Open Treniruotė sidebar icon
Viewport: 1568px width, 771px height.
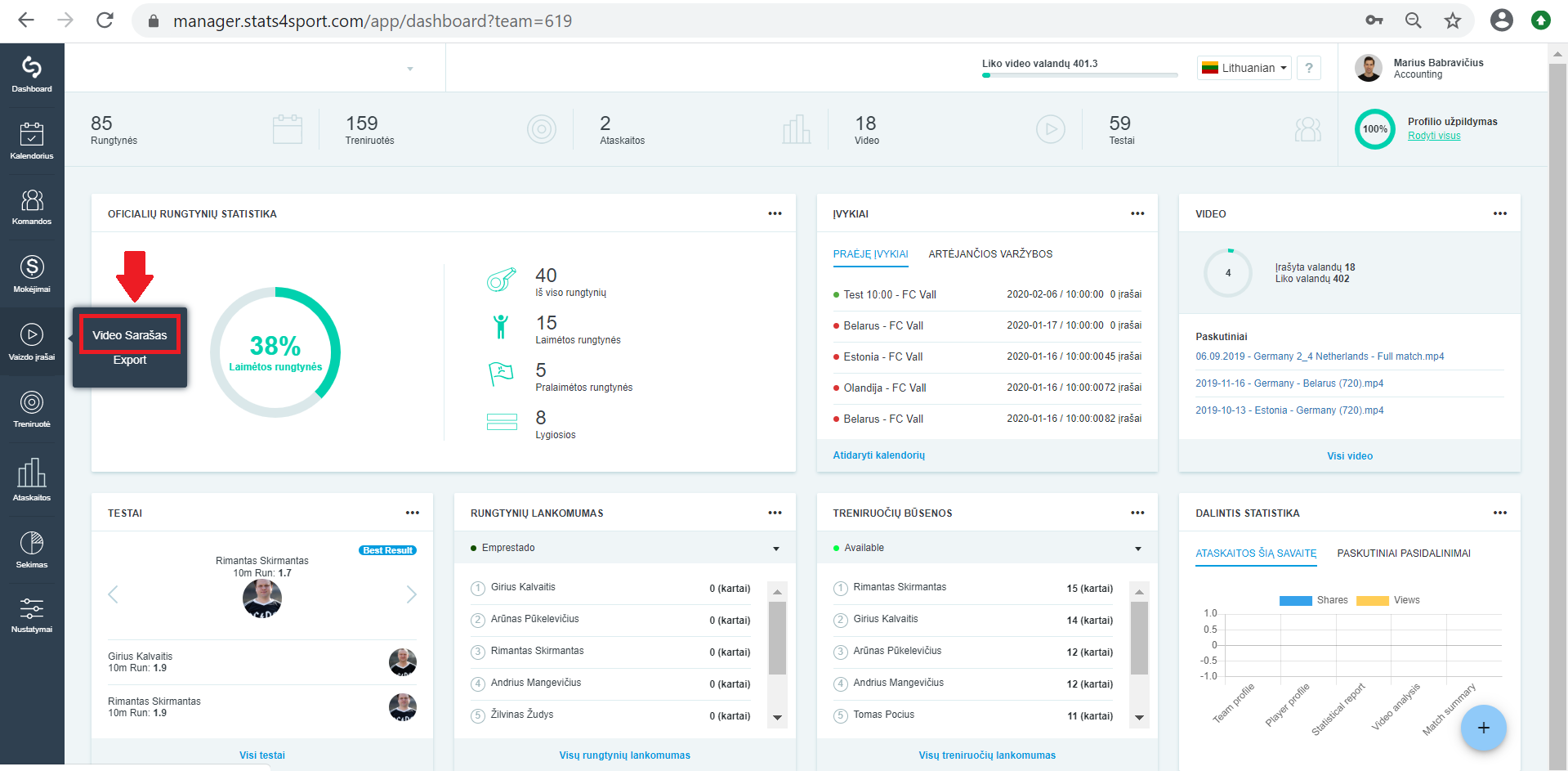pyautogui.click(x=32, y=409)
